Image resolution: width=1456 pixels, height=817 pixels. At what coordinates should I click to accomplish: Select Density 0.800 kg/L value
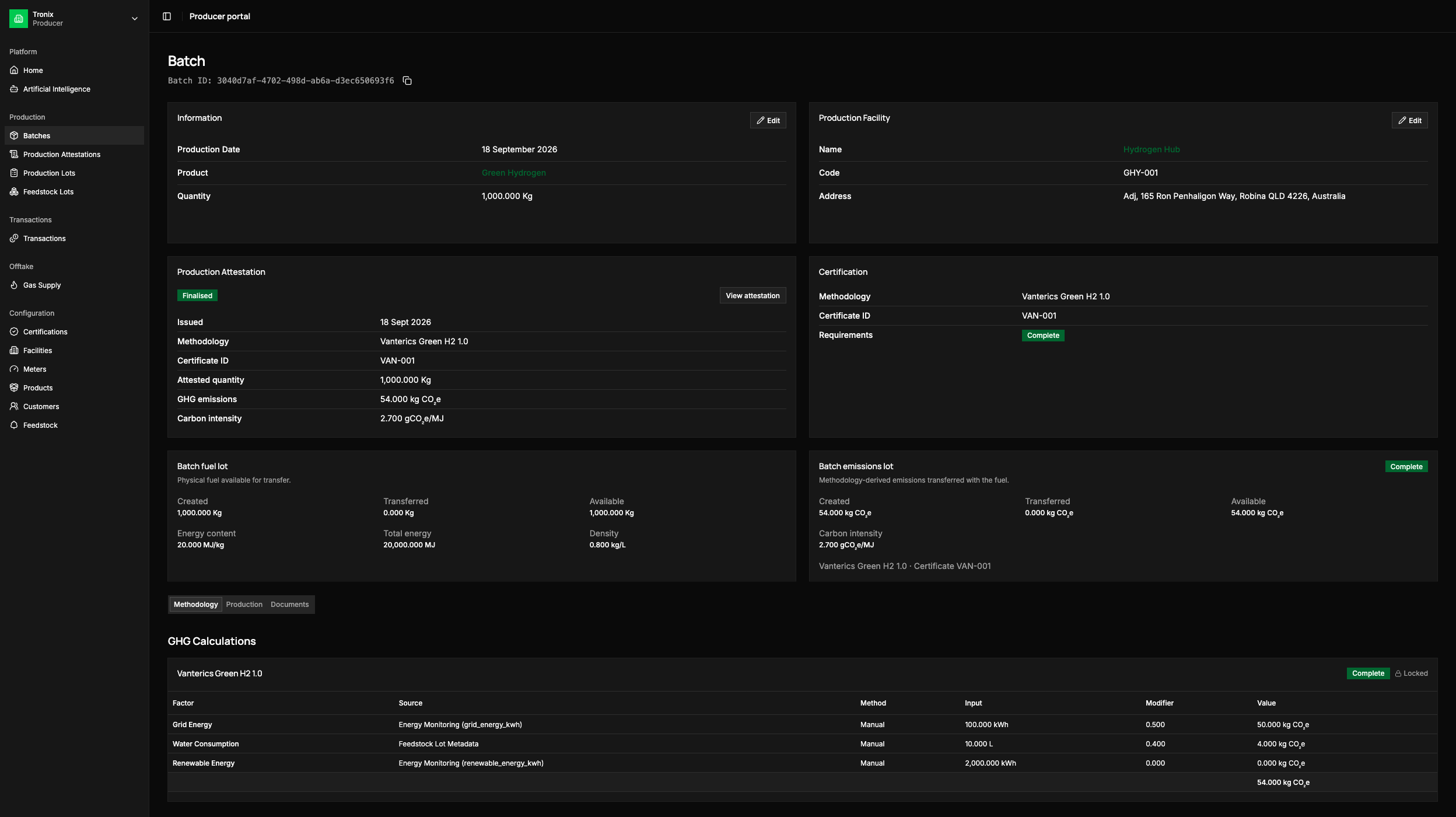click(607, 545)
